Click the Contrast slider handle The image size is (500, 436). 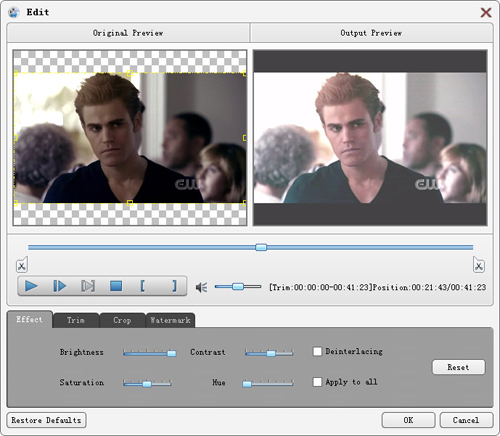[271, 353]
